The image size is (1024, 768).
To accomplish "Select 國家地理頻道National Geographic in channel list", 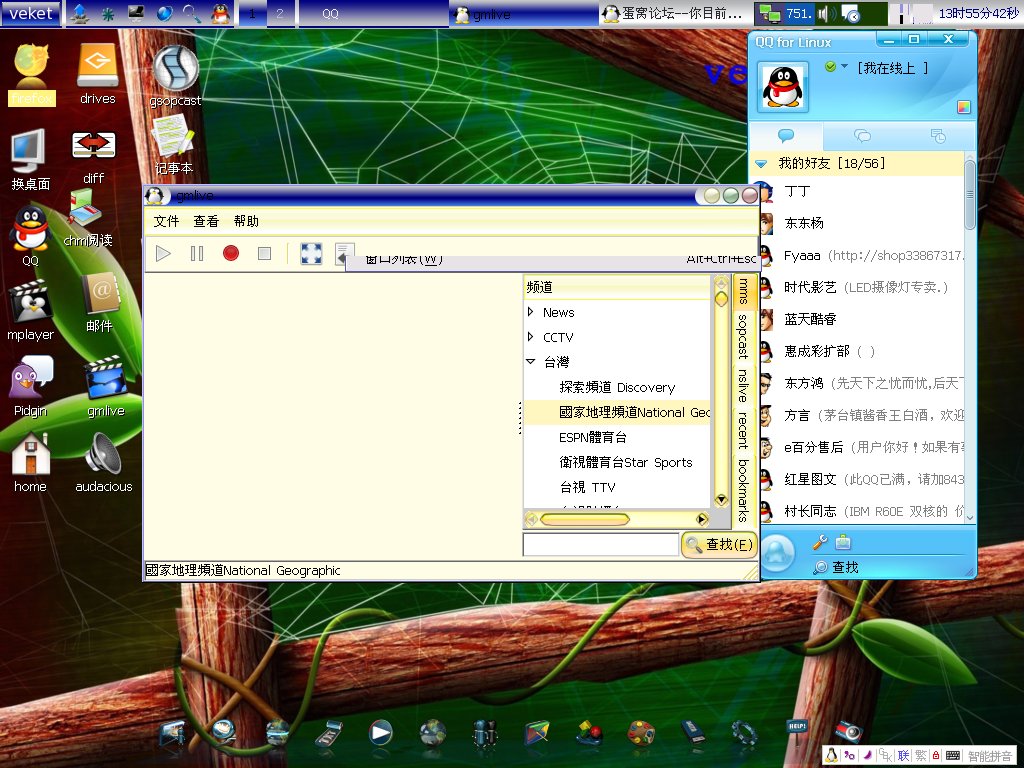I will point(616,412).
